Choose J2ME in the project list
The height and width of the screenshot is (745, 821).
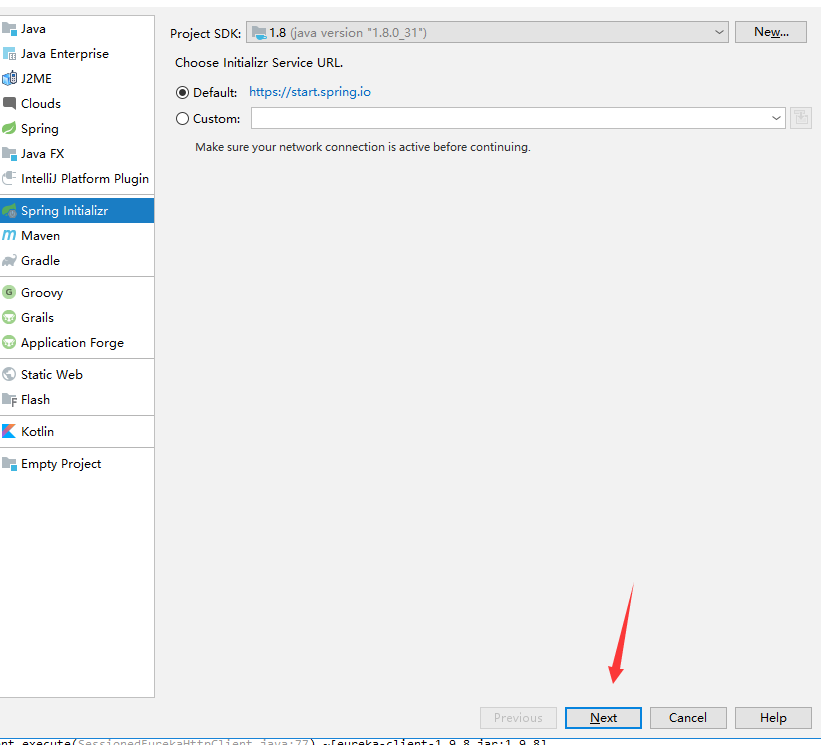click(x=77, y=79)
